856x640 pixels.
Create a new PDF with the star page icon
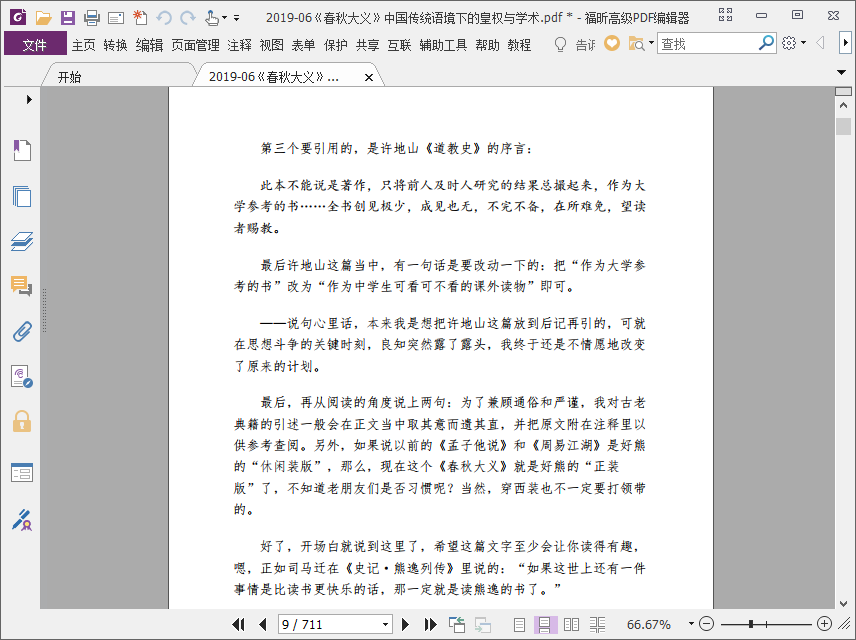click(140, 18)
